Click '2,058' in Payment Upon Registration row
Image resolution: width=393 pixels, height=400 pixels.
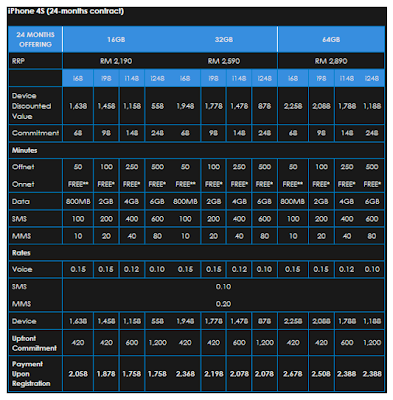pyautogui.click(x=78, y=374)
